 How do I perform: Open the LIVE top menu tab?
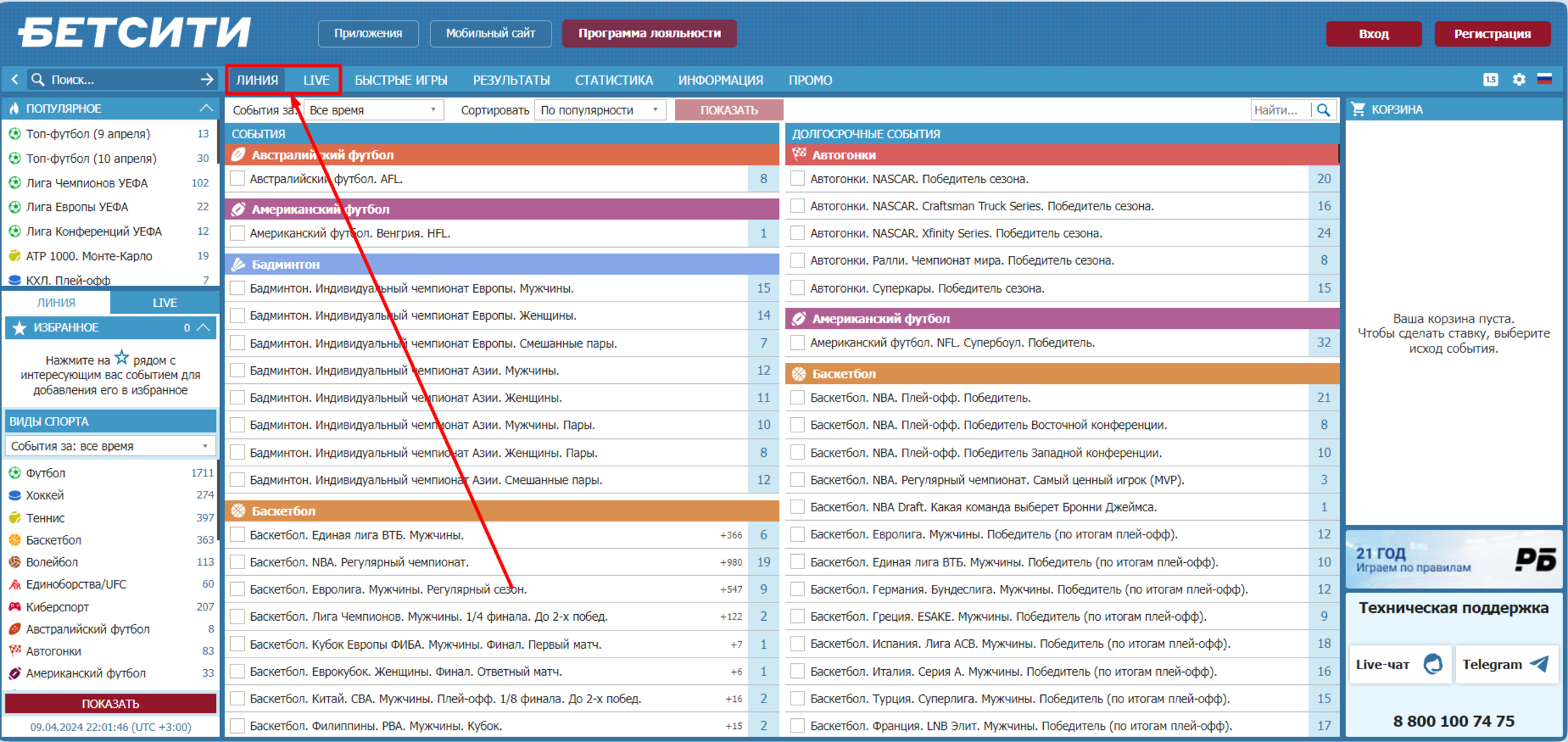tap(316, 80)
